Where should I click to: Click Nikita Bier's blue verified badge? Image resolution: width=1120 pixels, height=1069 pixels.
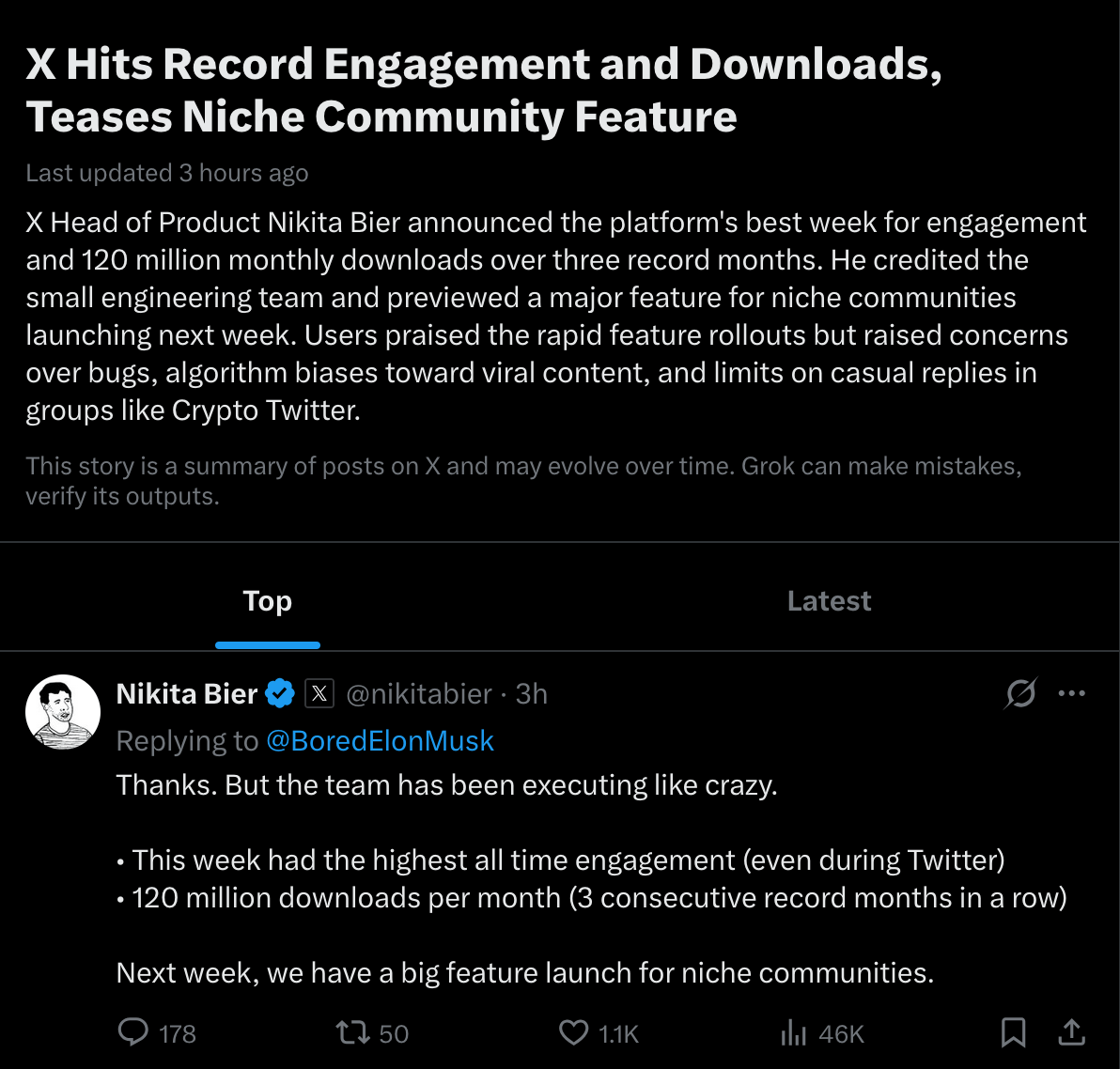(279, 693)
